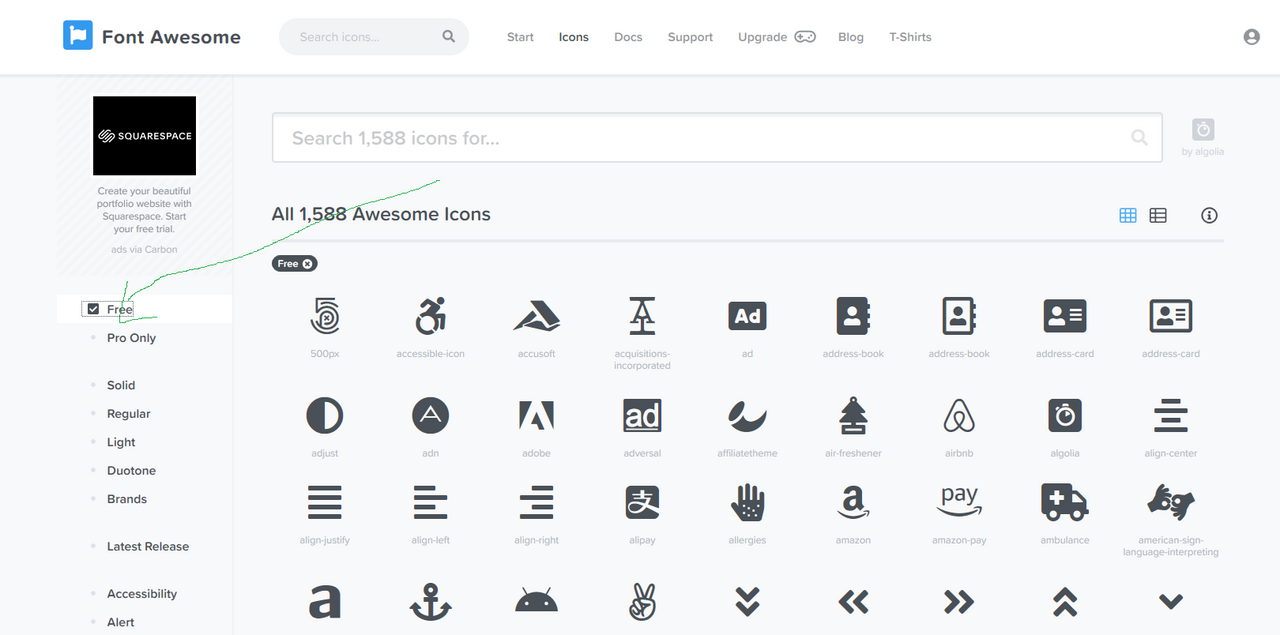The height and width of the screenshot is (635, 1280).
Task: Show icon info with the info button
Action: coord(1209,215)
